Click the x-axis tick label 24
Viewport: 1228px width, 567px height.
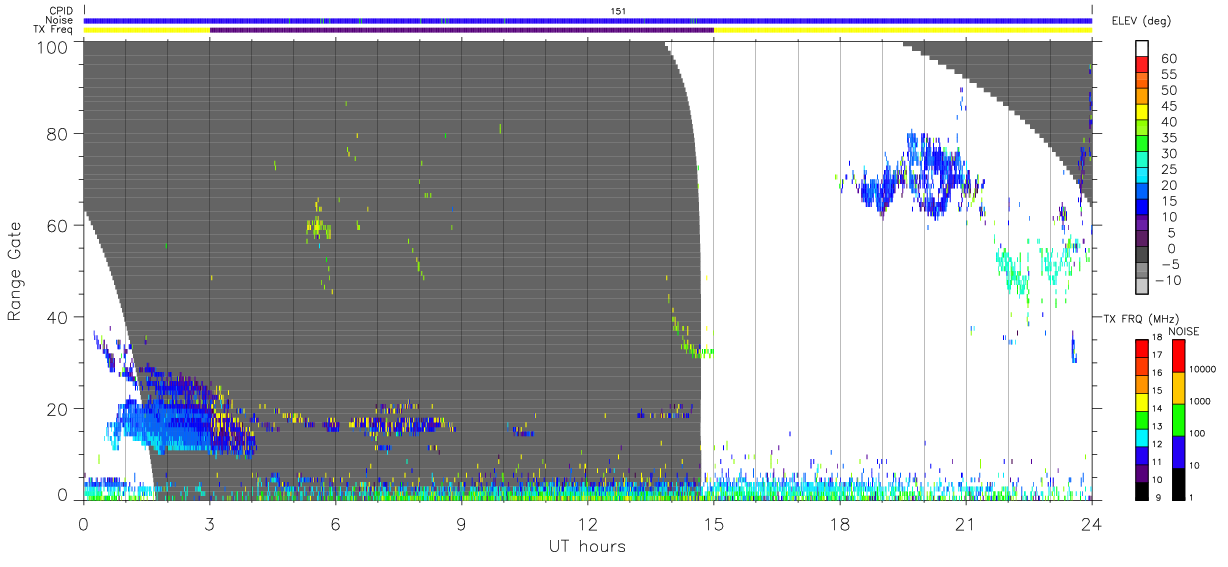(x=1092, y=525)
